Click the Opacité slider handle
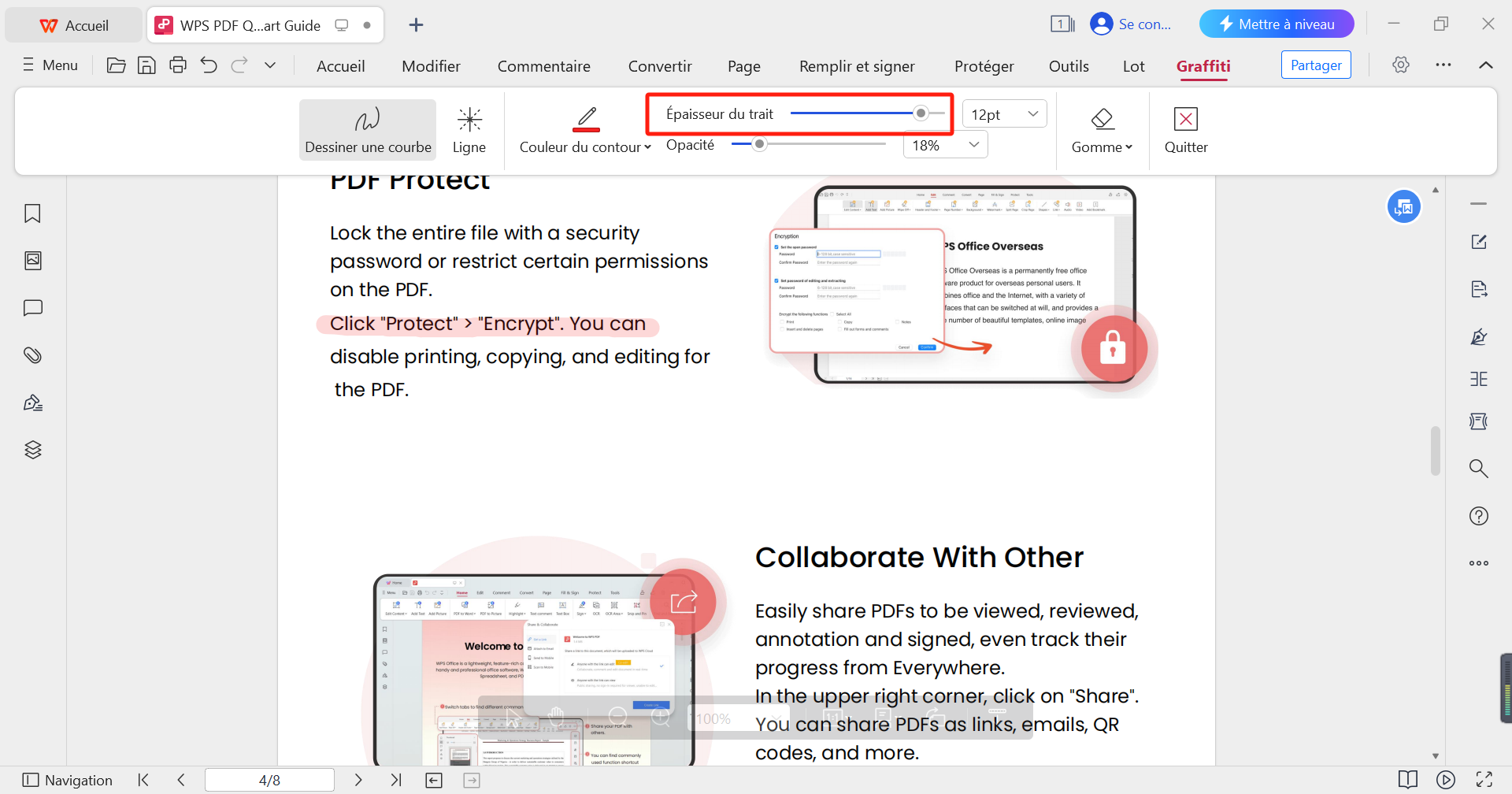This screenshot has width=1512, height=794. 759,144
